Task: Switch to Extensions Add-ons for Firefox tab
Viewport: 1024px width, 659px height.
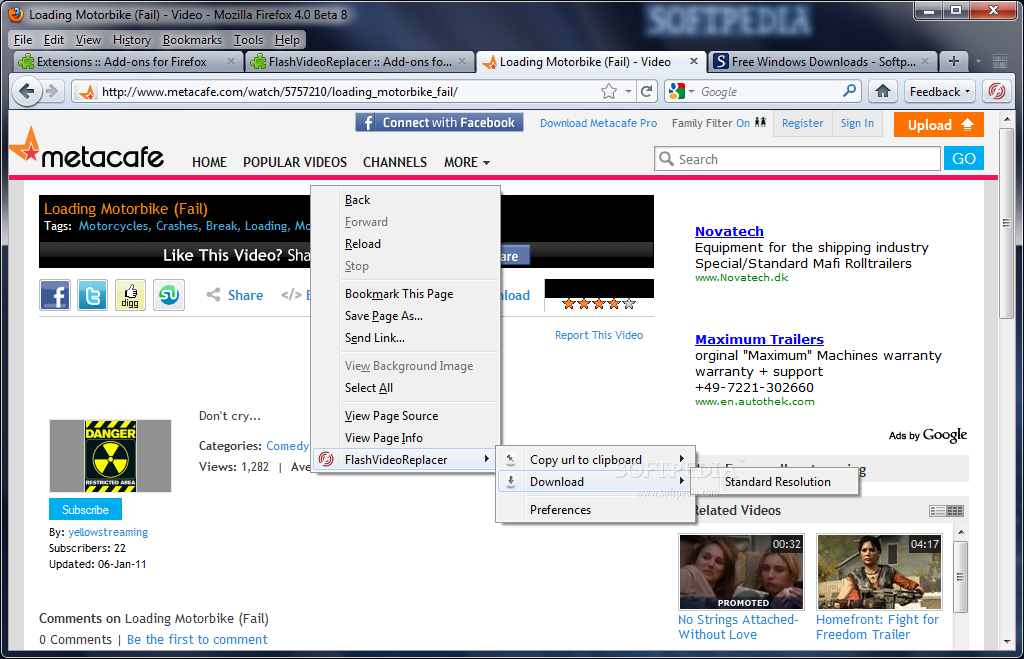Action: [127, 61]
